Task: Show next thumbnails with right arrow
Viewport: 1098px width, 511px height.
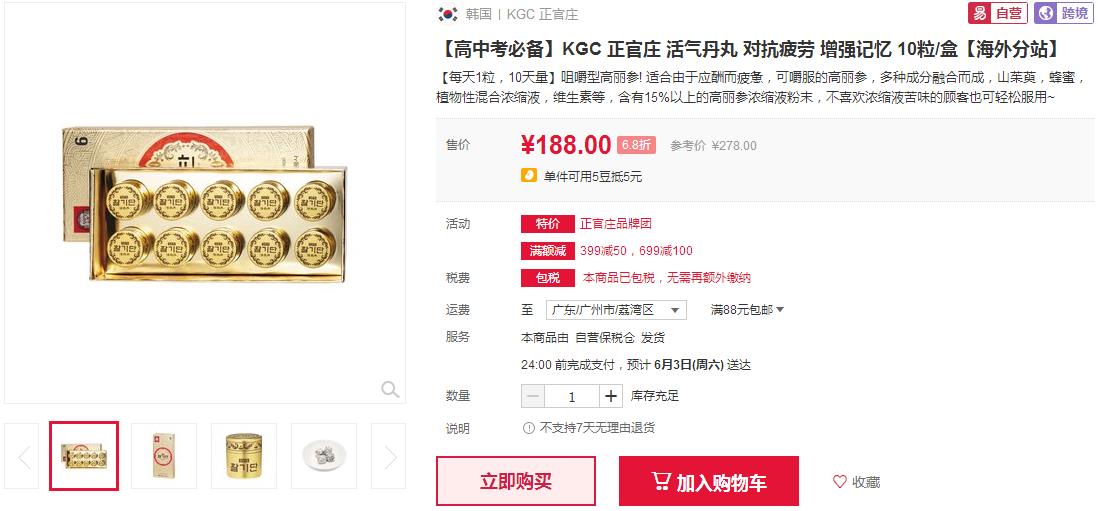Action: point(390,457)
